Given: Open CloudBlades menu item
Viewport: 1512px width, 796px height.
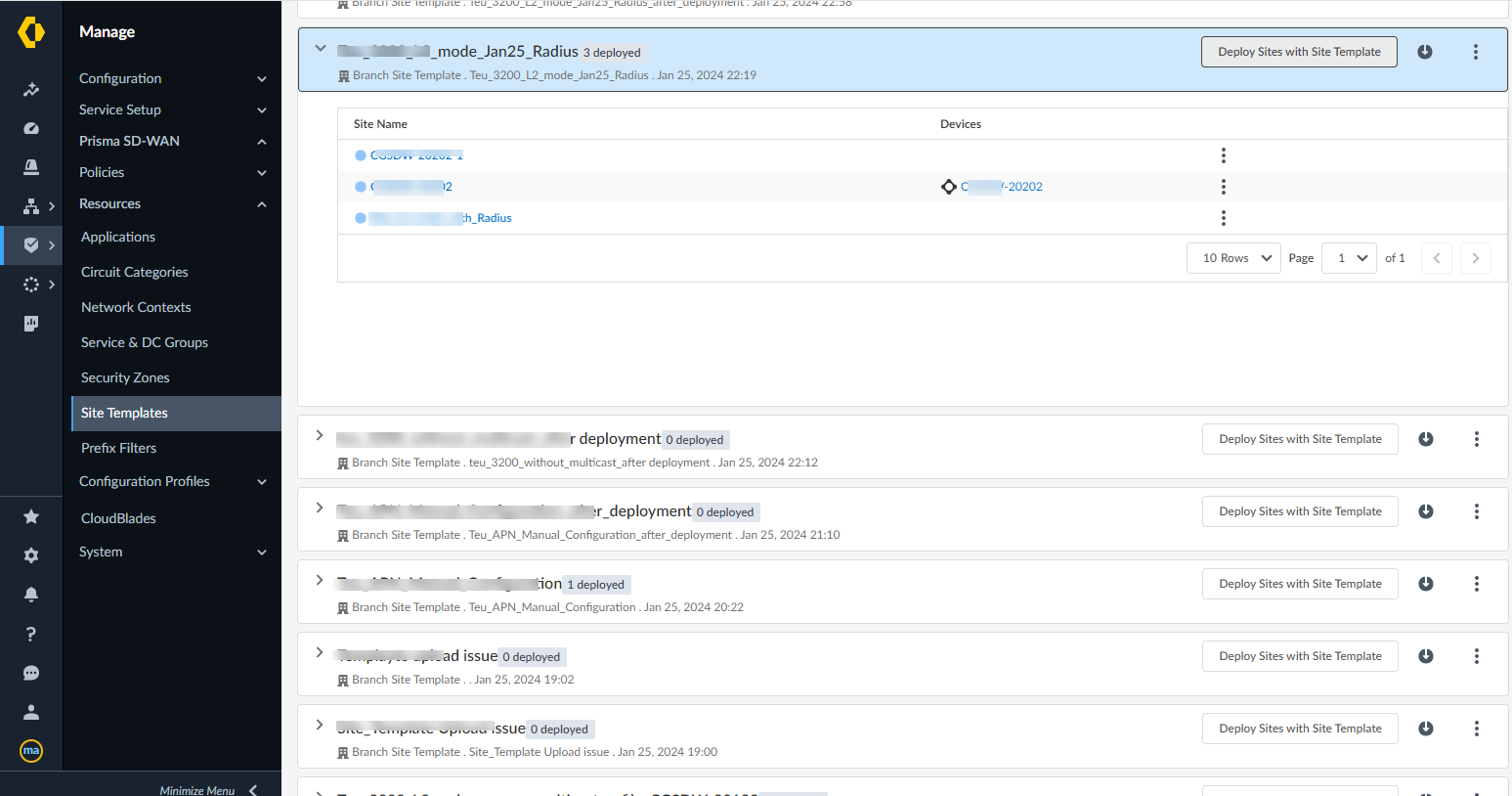Looking at the screenshot, I should pyautogui.click(x=118, y=518).
